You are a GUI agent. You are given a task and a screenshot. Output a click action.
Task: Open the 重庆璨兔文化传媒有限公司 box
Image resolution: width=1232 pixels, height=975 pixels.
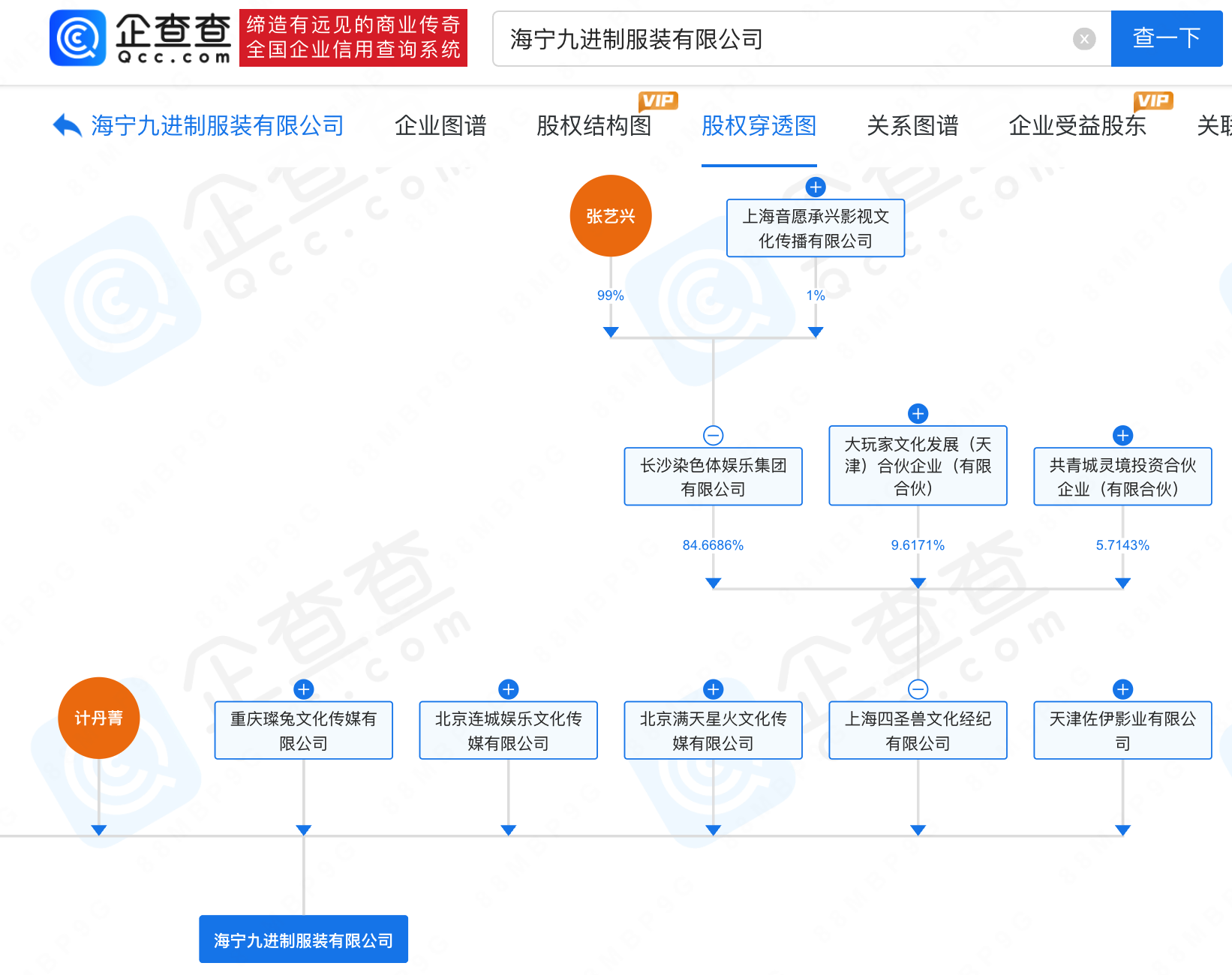coord(303,730)
